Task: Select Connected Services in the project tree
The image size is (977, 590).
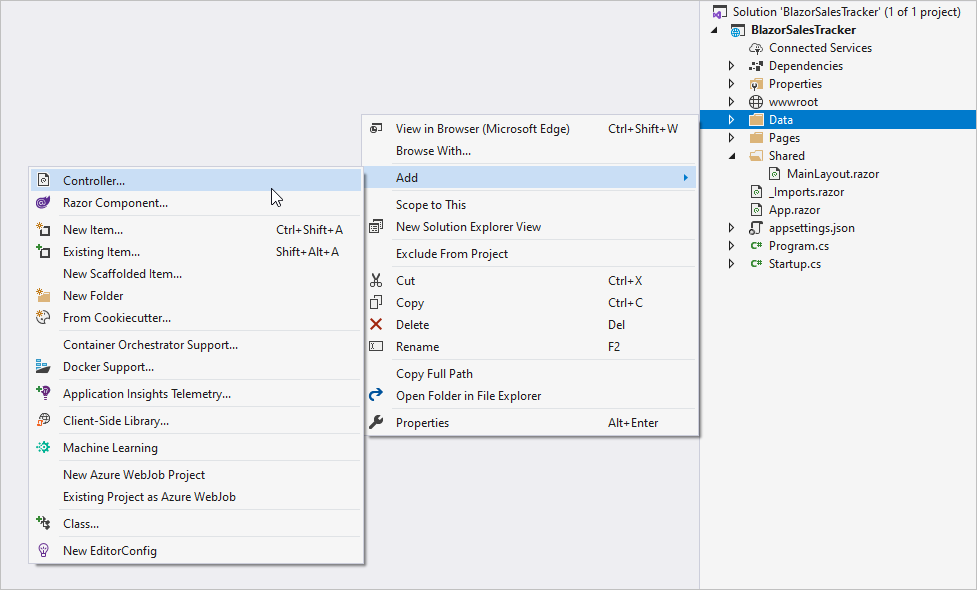Action: coord(819,48)
